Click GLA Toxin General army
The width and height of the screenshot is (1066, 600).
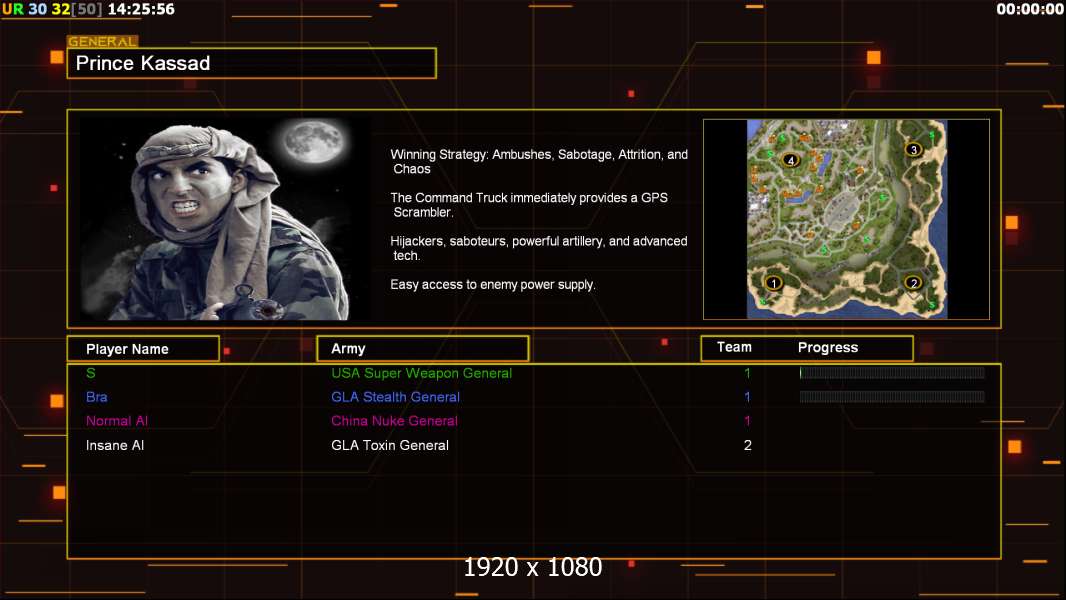click(390, 445)
